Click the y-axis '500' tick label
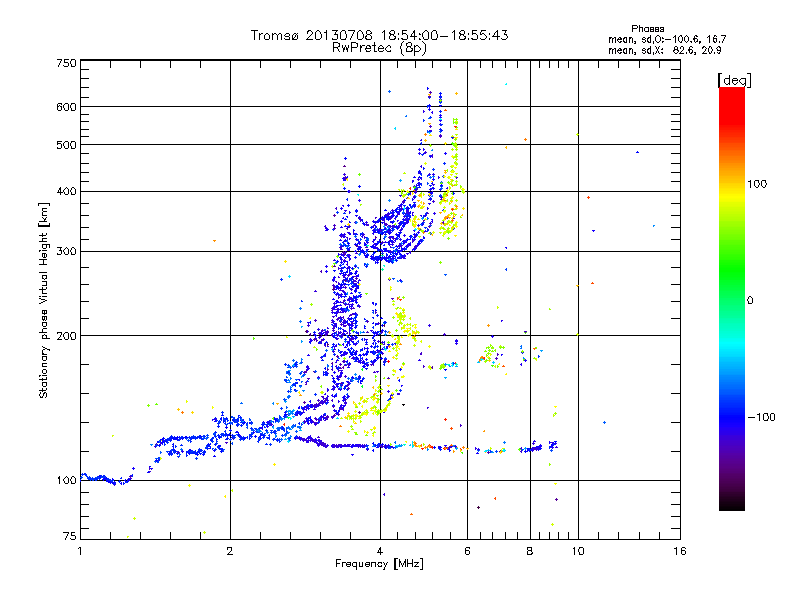800x600 pixels. [66, 145]
